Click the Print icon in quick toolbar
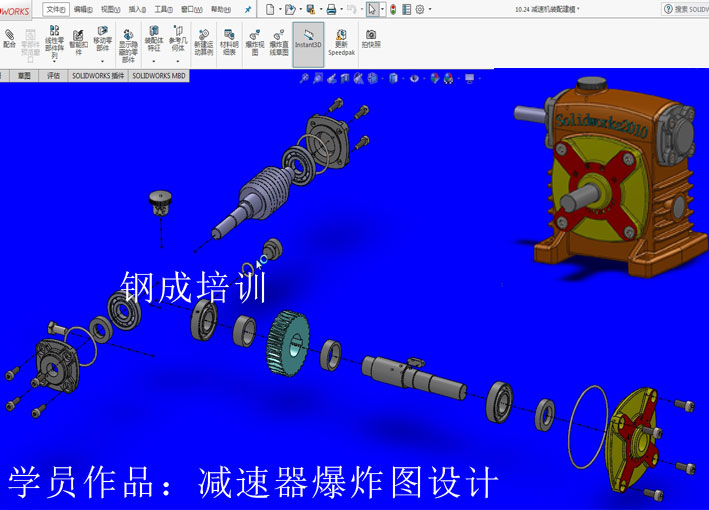The image size is (709, 510). pos(332,9)
